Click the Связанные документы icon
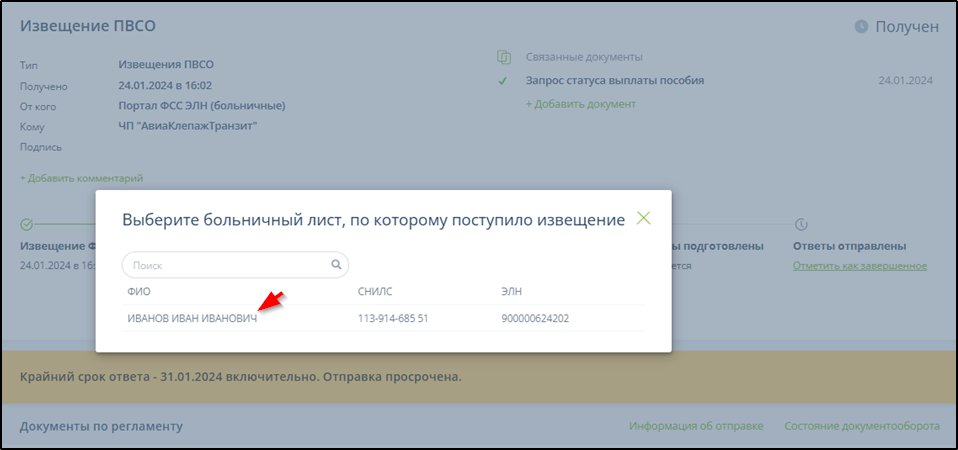 (x=504, y=57)
